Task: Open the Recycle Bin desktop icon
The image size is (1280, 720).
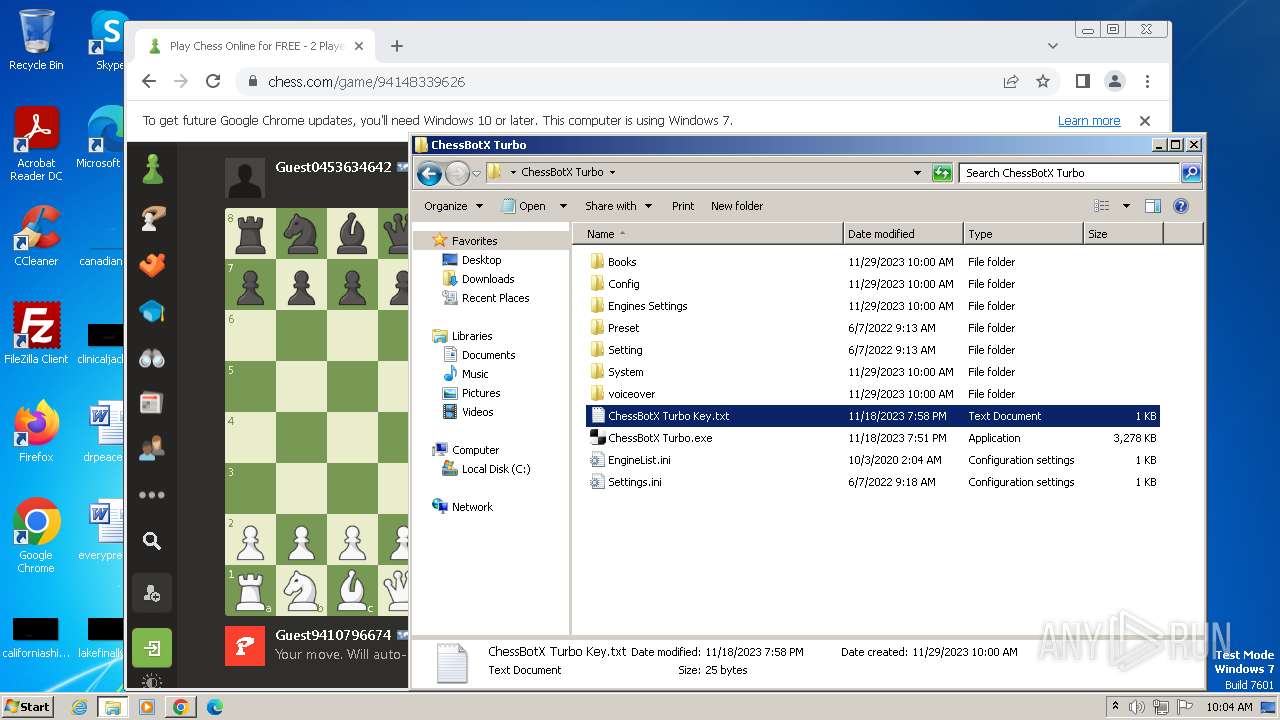Action: tap(36, 40)
